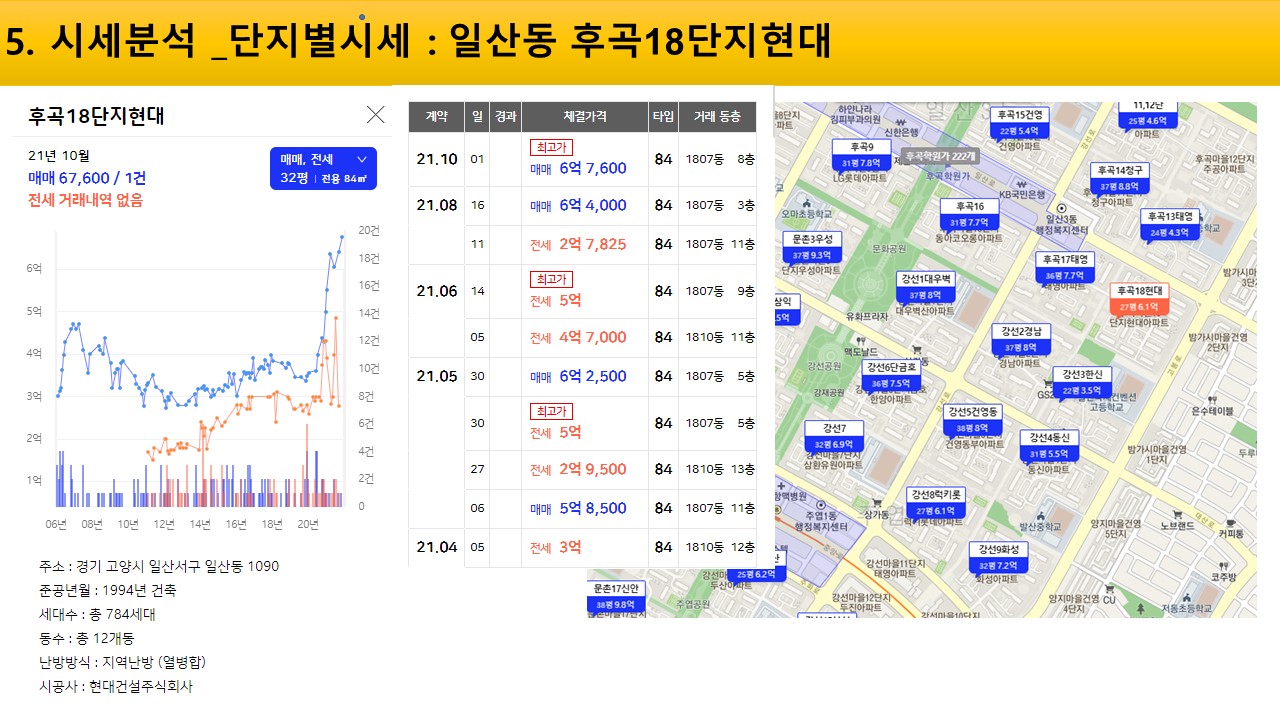Select the 강선2경남 map marker
Viewport: 1280px width, 720px height.
(x=1022, y=339)
